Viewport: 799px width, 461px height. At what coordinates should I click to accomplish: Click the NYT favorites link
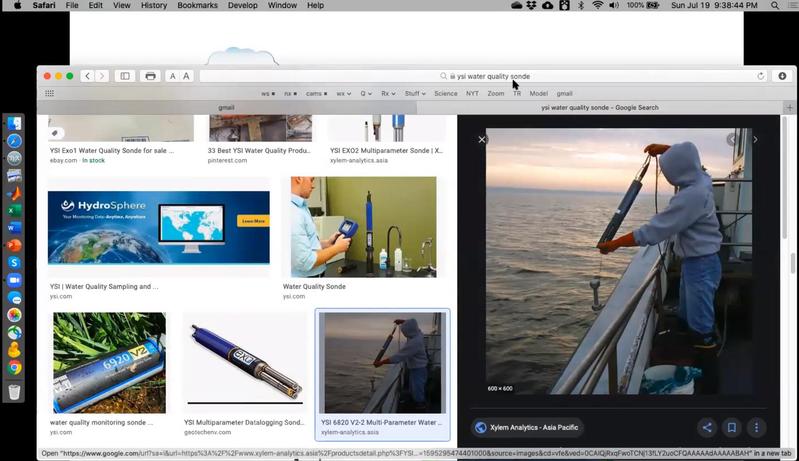472,93
